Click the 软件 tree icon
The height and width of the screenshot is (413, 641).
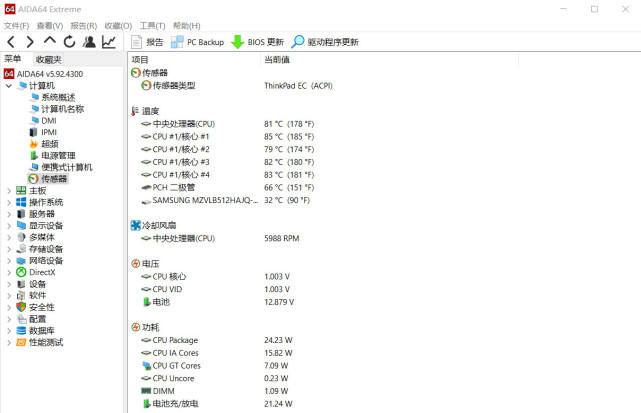click(21, 295)
